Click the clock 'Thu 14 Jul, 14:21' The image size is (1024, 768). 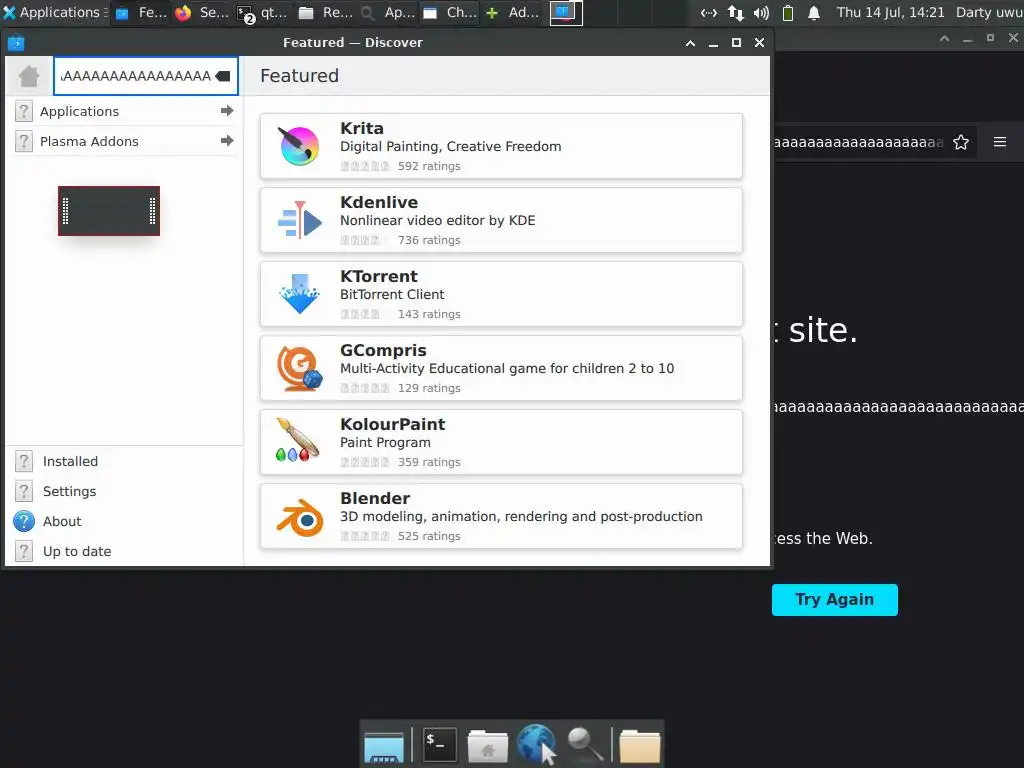tap(890, 12)
